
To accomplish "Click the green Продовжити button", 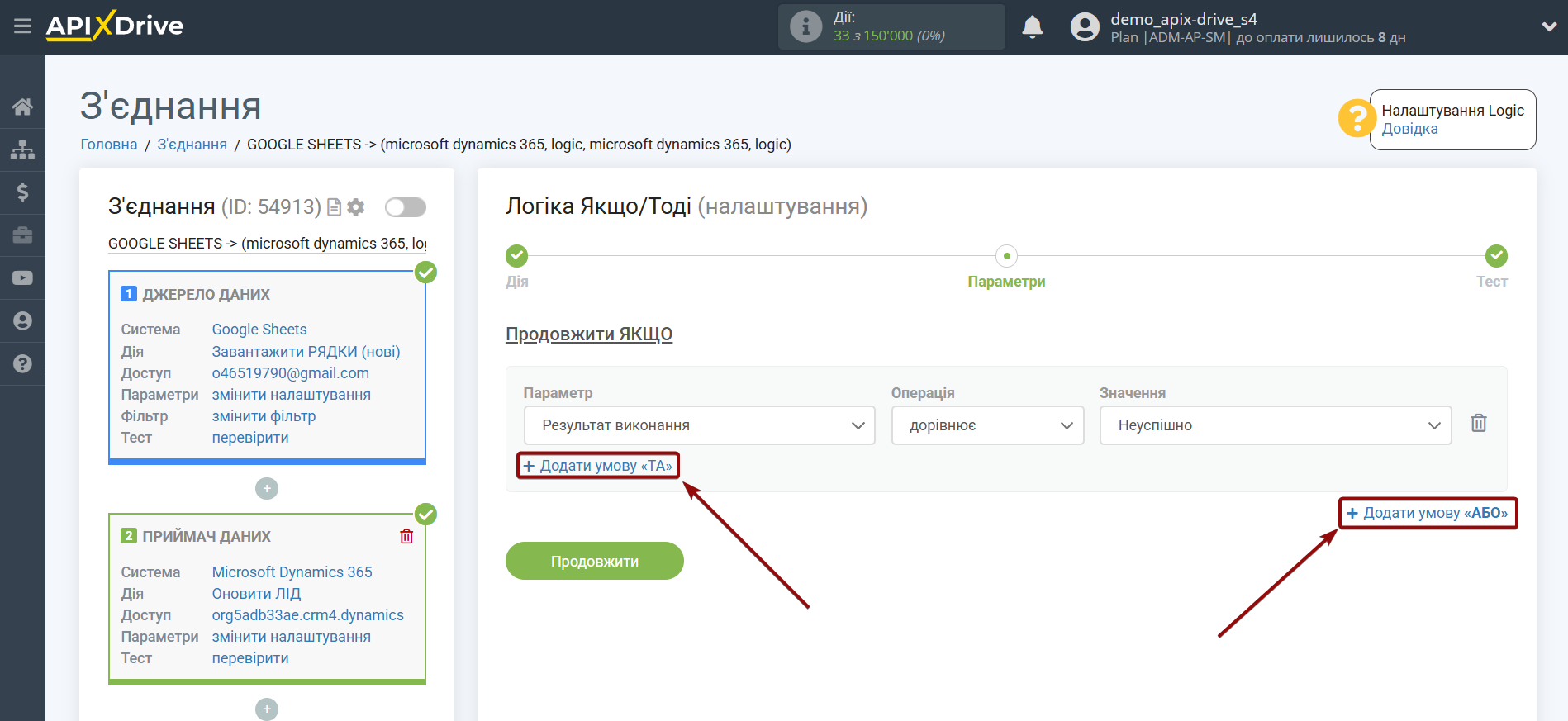I will click(595, 561).
